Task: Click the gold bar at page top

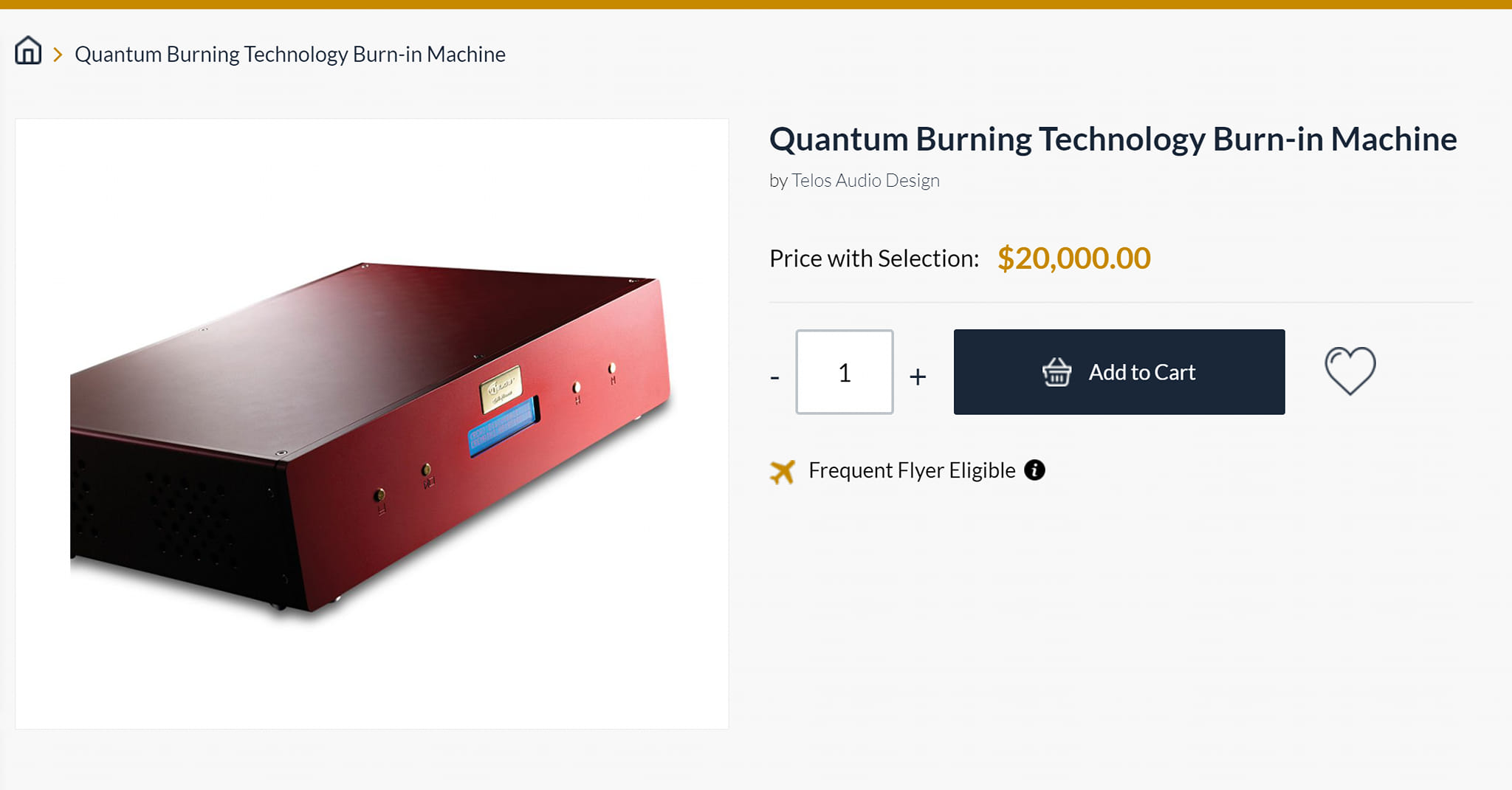Action: pos(756,4)
